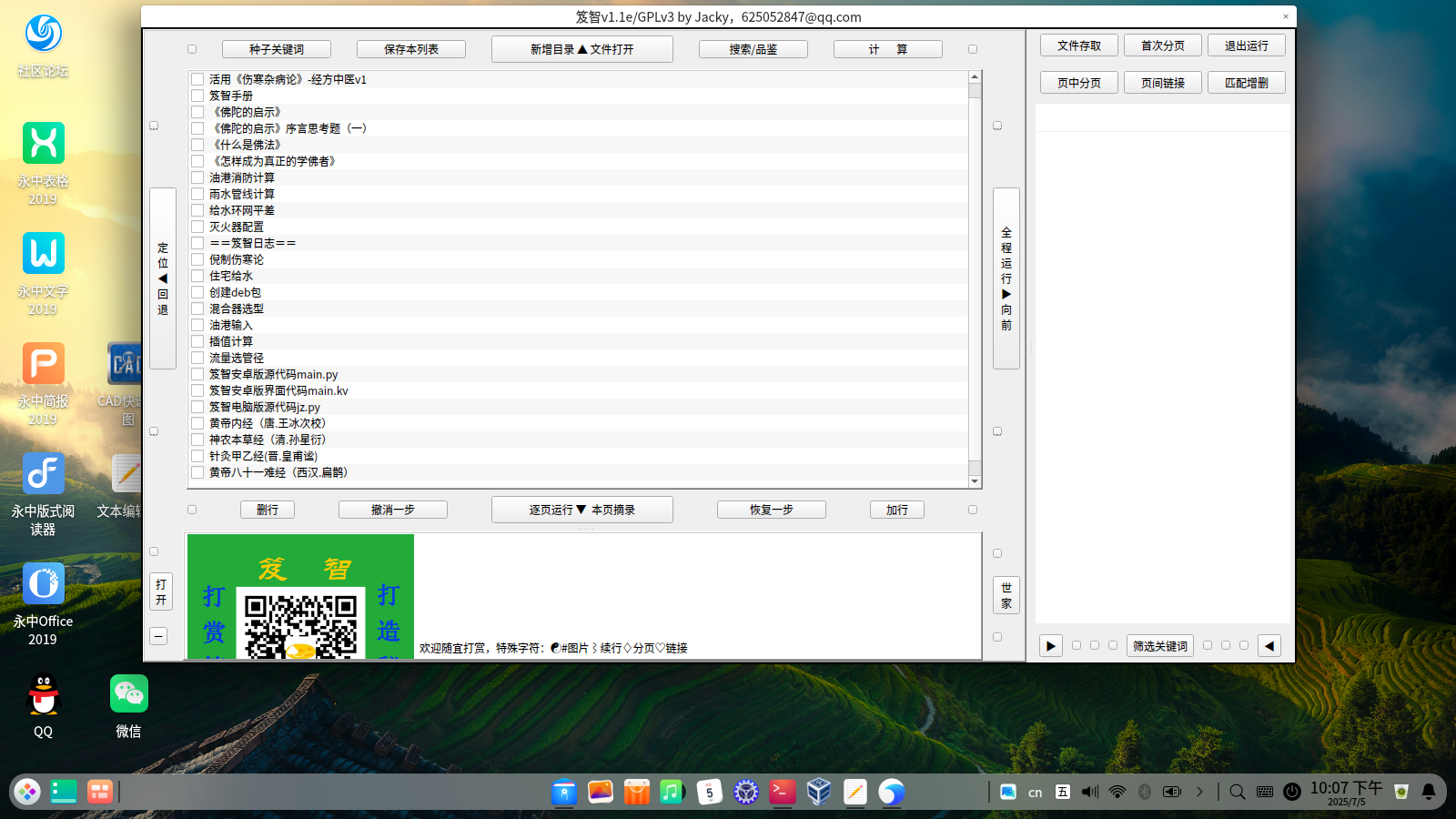The image size is (1456, 819).
Task: Click 退出运行 button
Action: click(1247, 45)
